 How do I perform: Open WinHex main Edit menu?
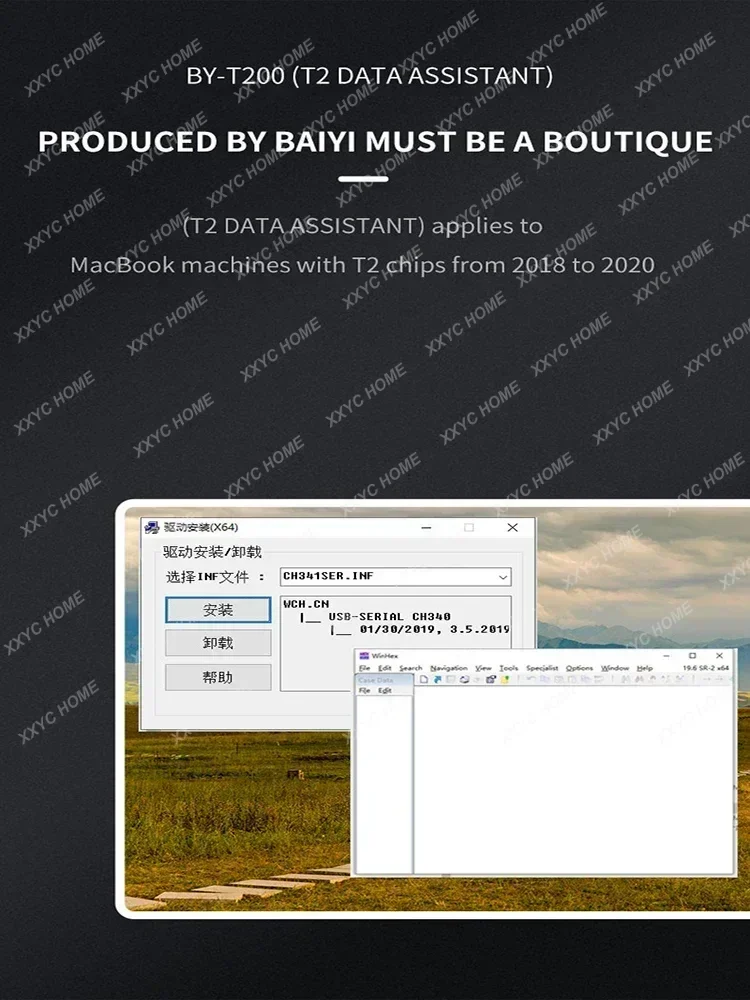coord(385,668)
